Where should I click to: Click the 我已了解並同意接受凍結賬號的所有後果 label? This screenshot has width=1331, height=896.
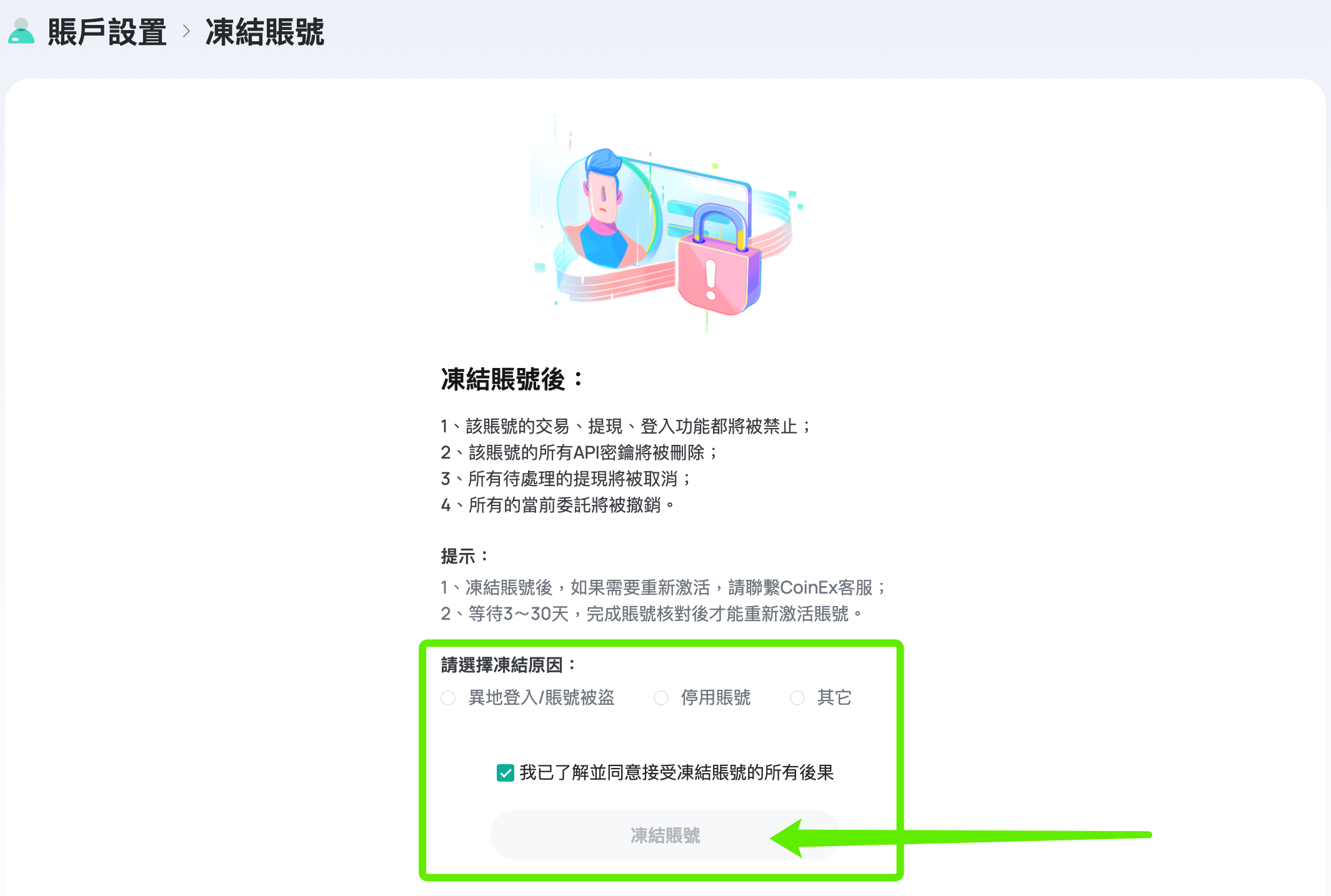coord(677,773)
